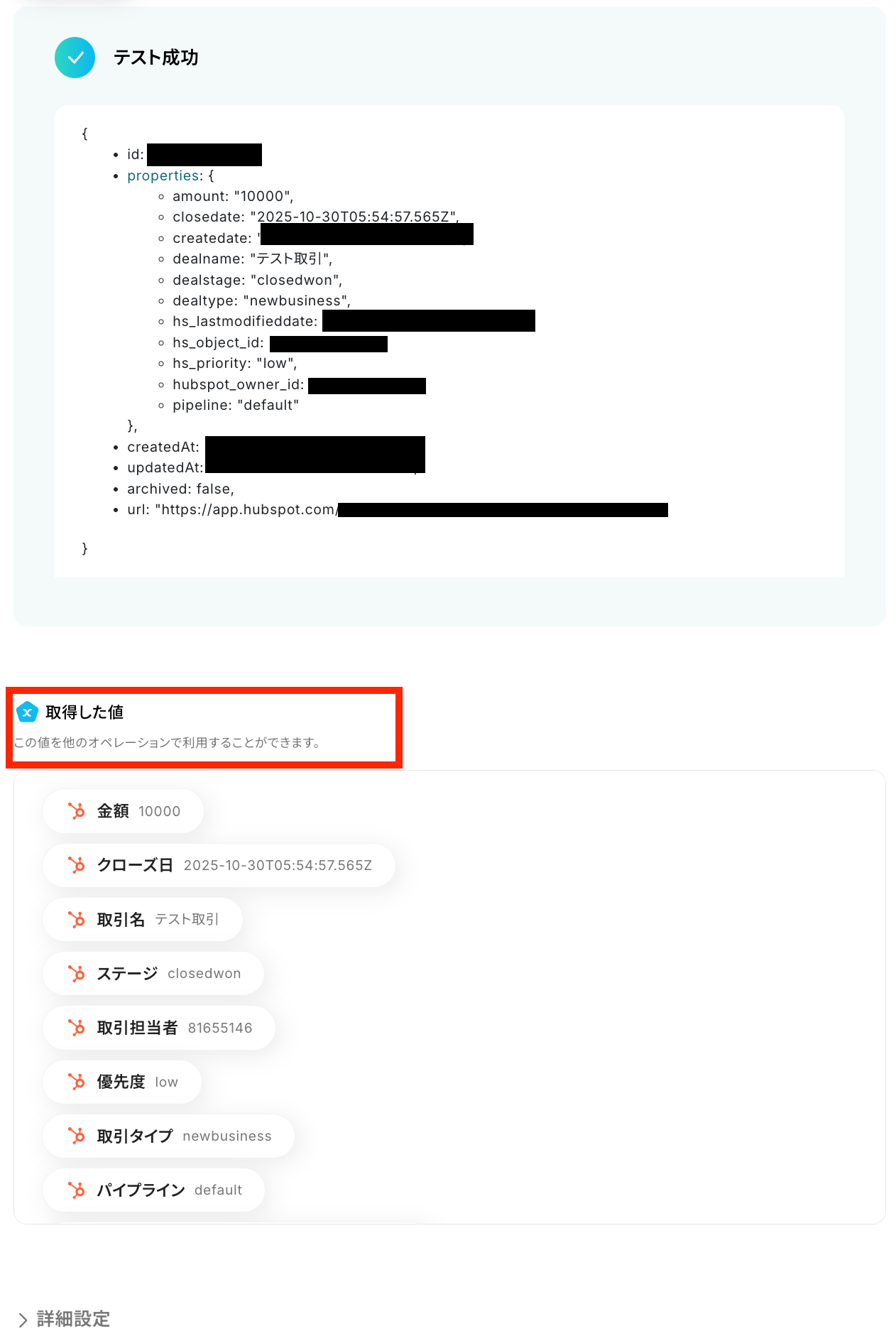The height and width of the screenshot is (1341, 896).
Task: Select the クローズ日 date value chip
Action: click(219, 865)
